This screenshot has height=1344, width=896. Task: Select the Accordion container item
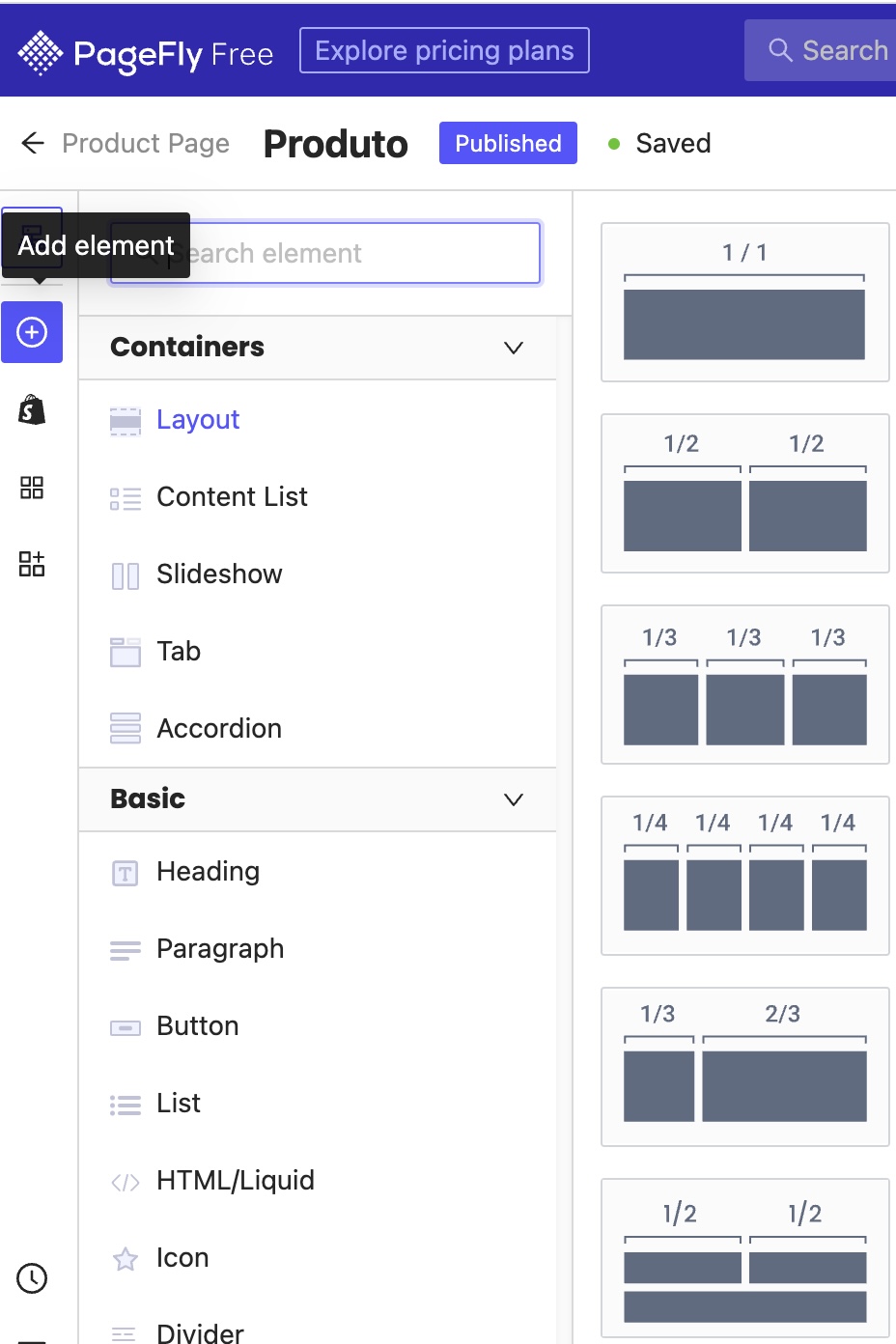[x=318, y=728]
